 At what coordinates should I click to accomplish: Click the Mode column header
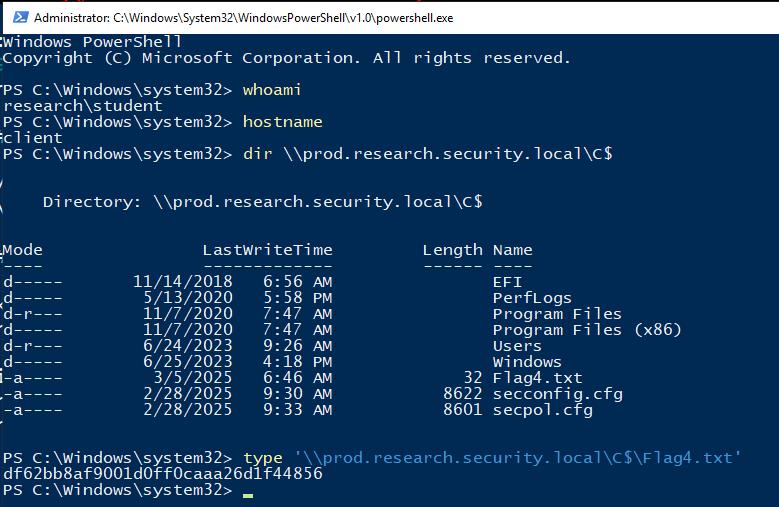(23, 250)
